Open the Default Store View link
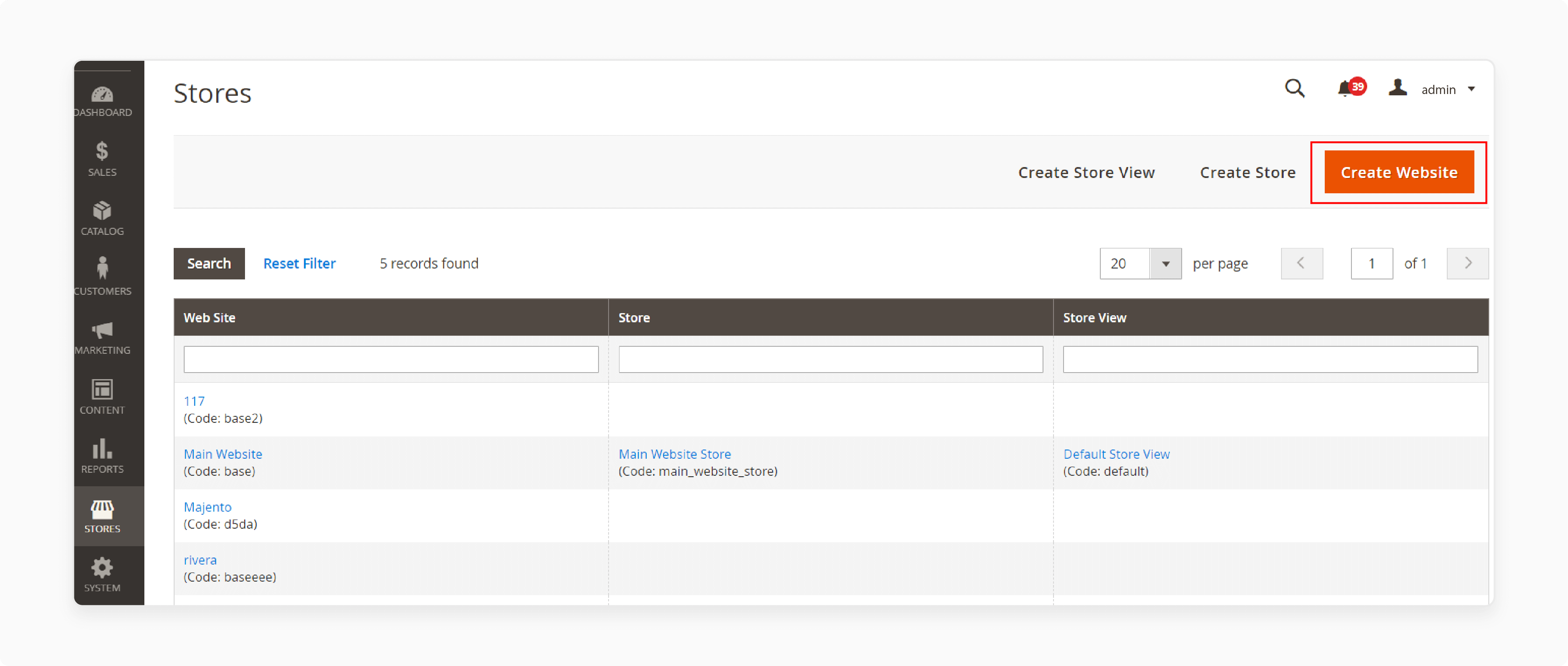This screenshot has width=1568, height=666. (1116, 454)
